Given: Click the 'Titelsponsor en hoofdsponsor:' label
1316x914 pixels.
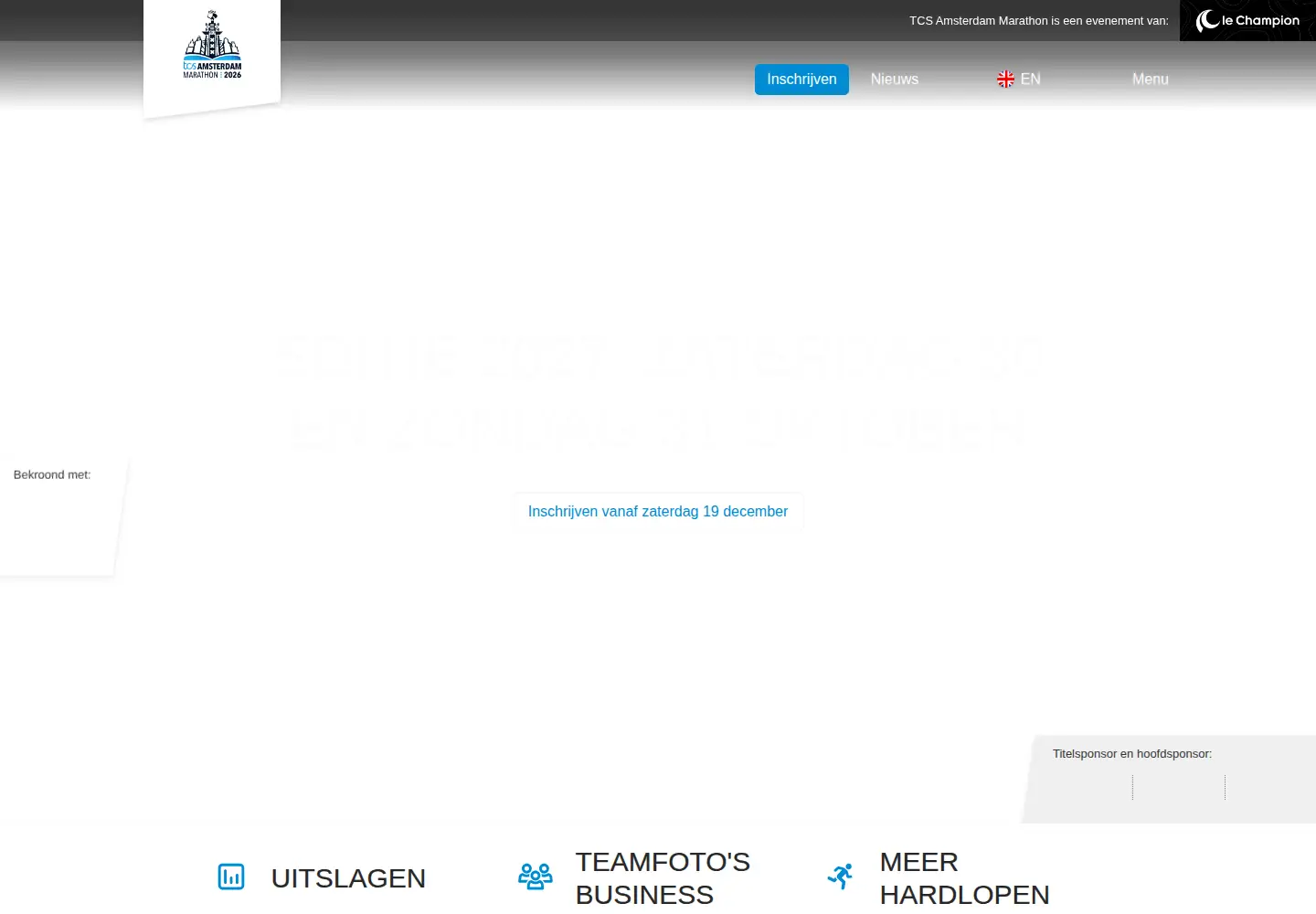Looking at the screenshot, I should coord(1132,754).
